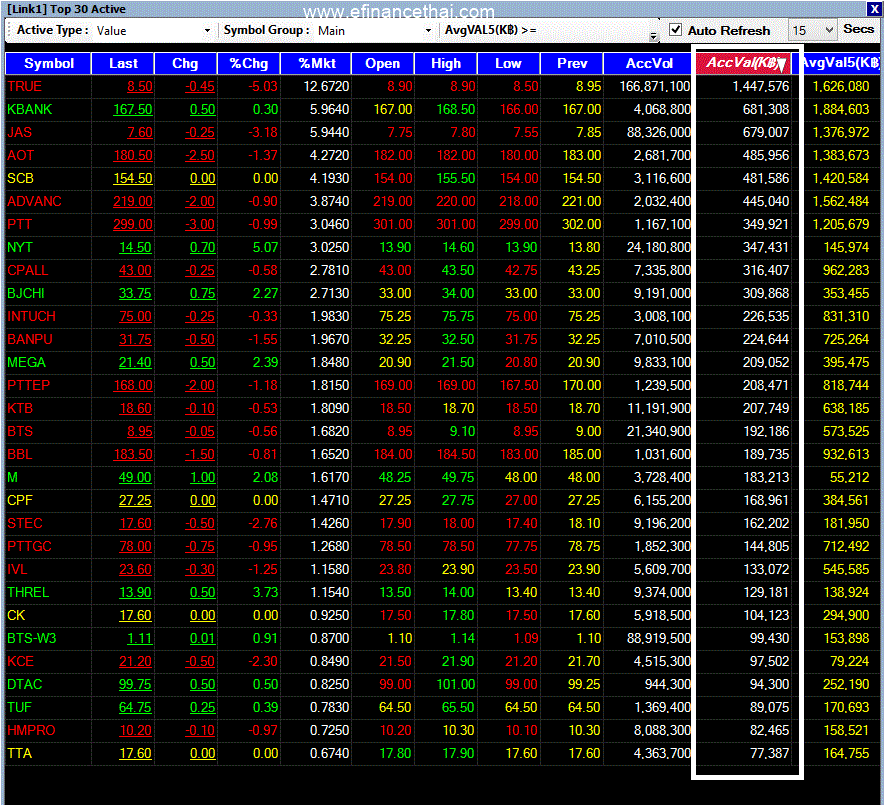Select the TUF symbol
Screen dimensions: 885x805
click(20, 707)
